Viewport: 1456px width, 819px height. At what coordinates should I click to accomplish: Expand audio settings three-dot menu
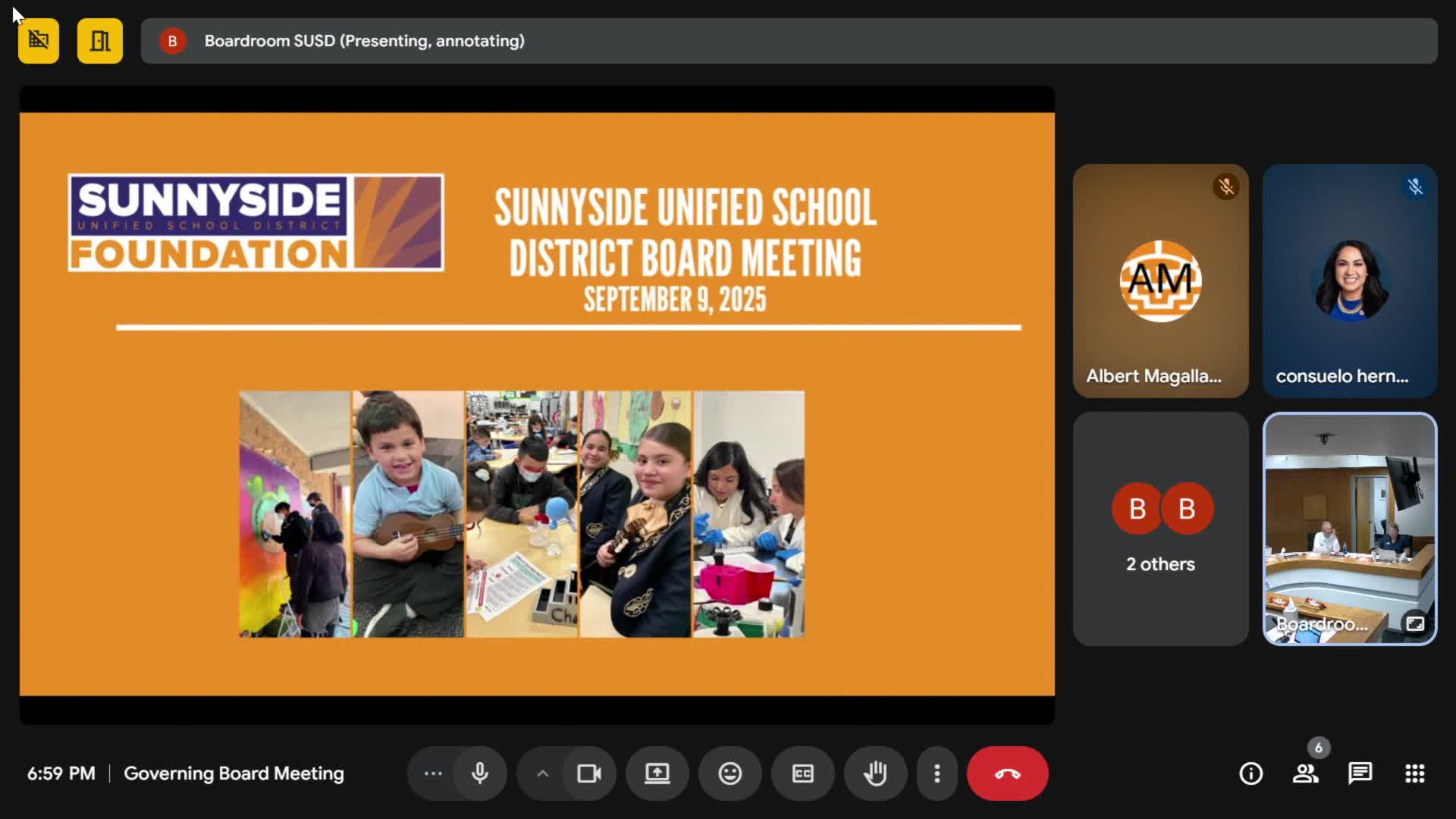433,773
